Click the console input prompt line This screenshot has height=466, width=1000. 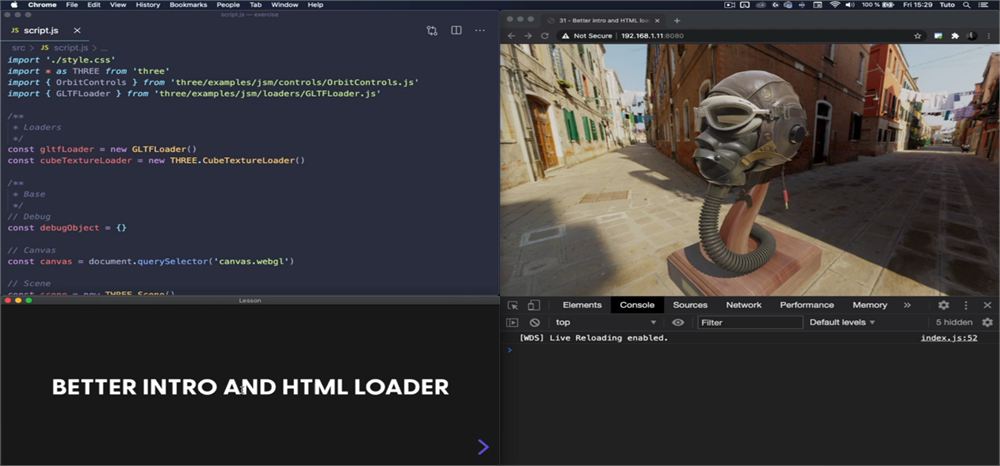pyautogui.click(x=750, y=350)
